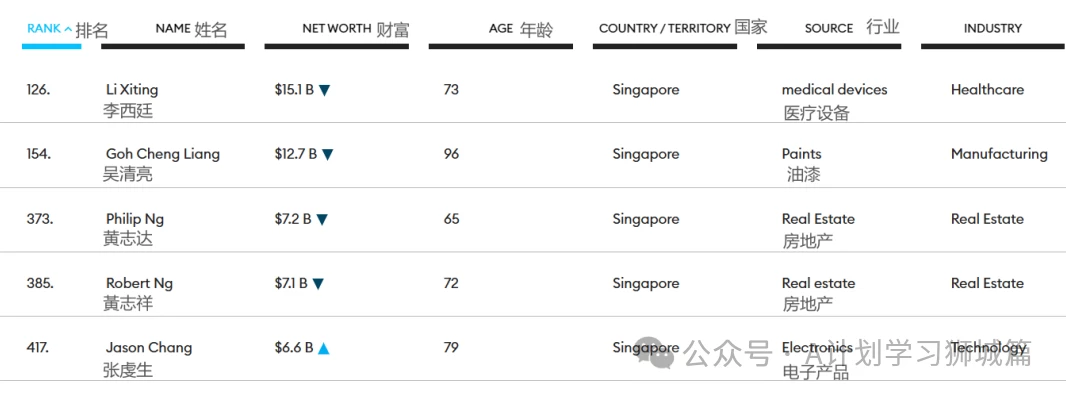Viewport: 1066px width, 396px height.
Task: Click the down triangle next to $7.1 B
Action: point(318,284)
